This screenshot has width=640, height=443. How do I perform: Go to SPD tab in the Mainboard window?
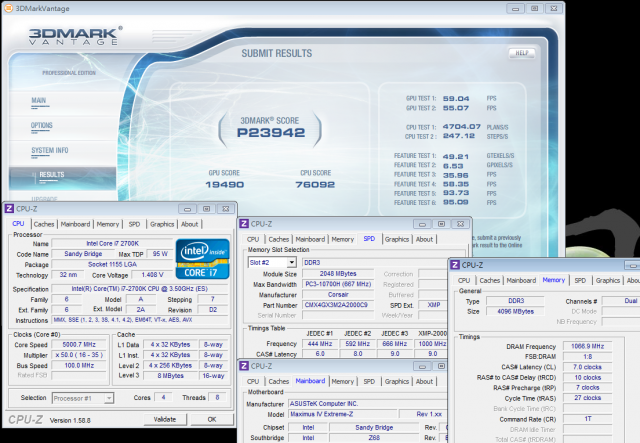click(369, 381)
